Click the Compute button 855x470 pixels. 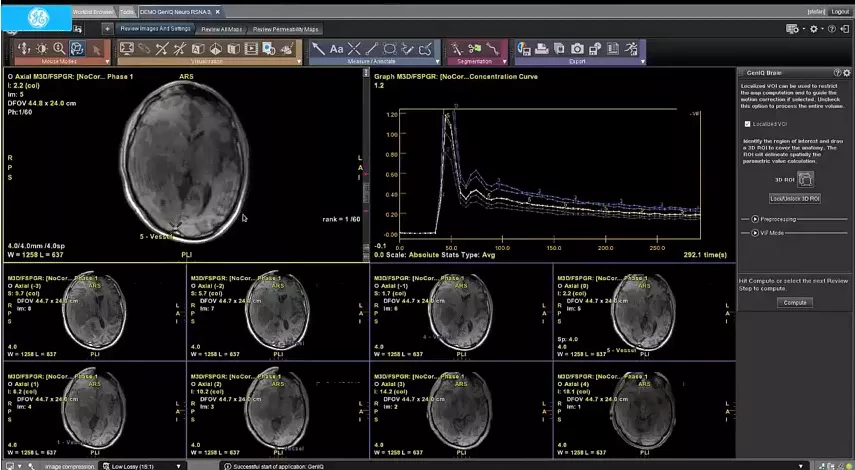tap(794, 303)
